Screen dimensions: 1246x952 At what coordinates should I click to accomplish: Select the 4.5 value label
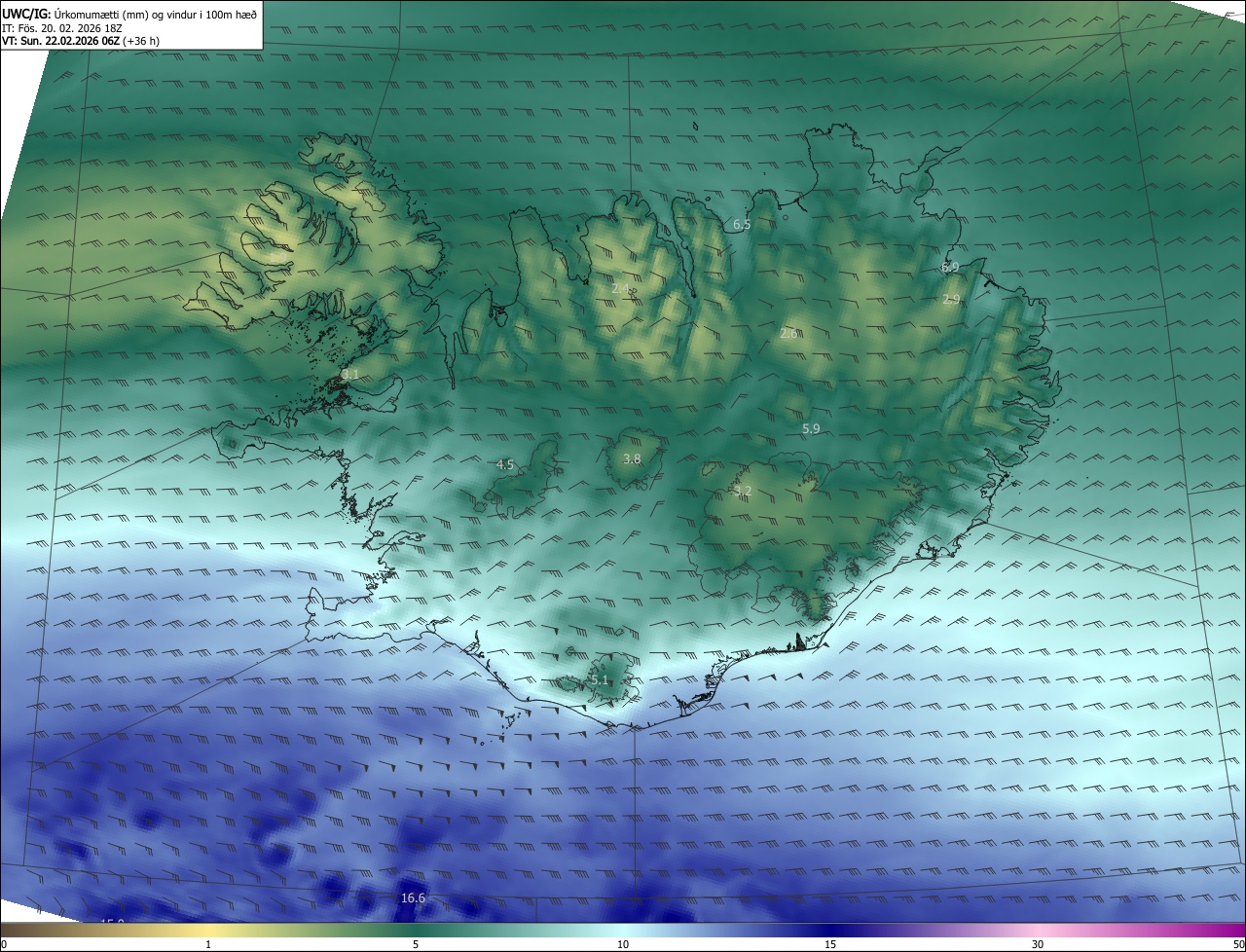tap(505, 465)
